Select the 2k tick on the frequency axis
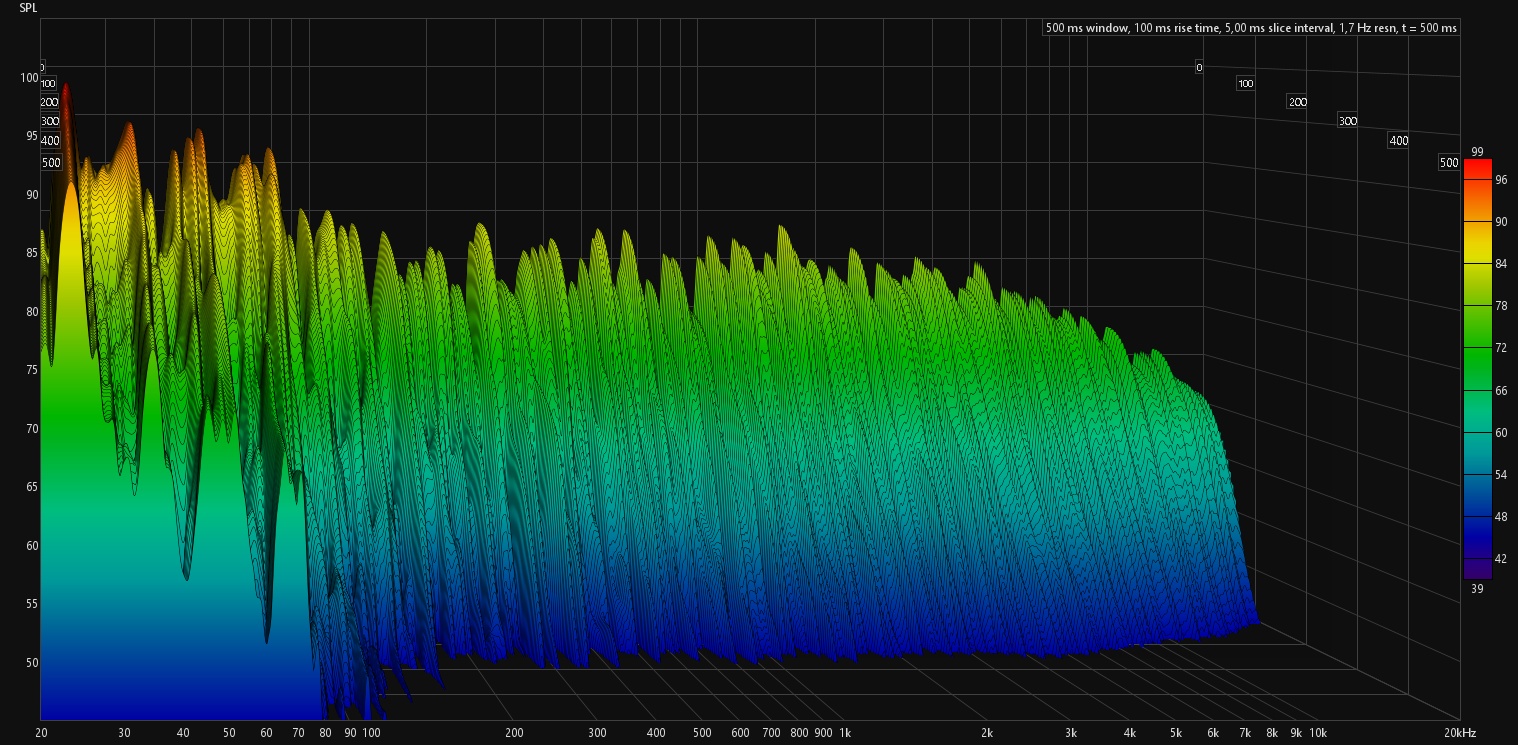This screenshot has width=1518, height=745. coord(986,733)
